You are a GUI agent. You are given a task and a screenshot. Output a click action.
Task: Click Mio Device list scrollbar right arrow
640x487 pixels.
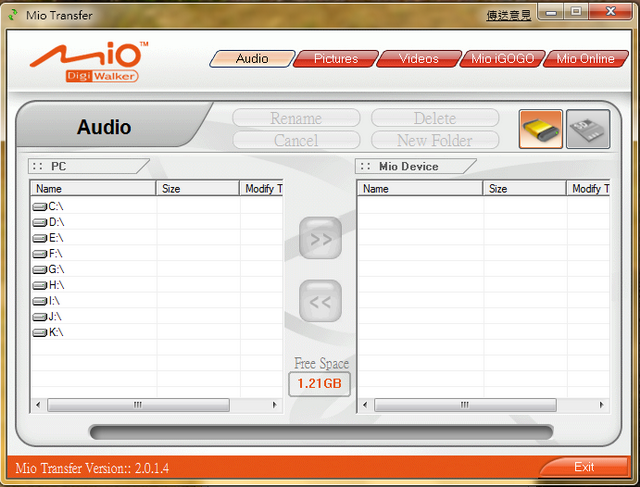point(602,405)
